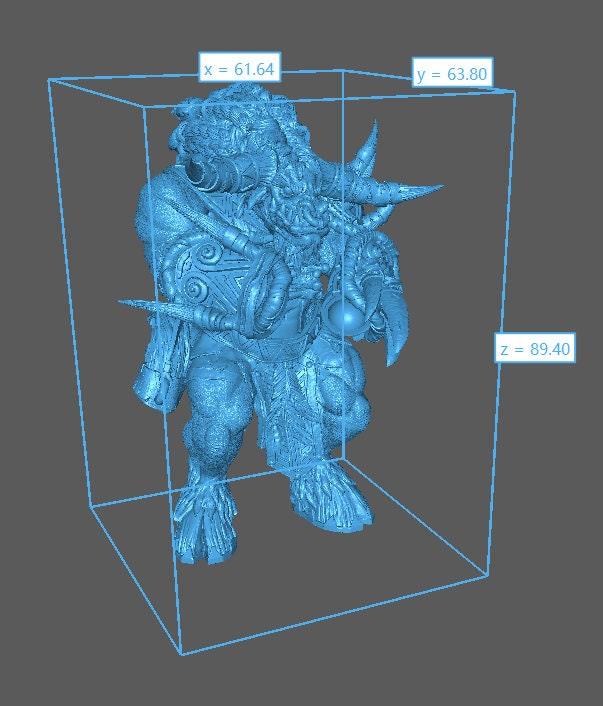Image resolution: width=603 pixels, height=706 pixels.
Task: Click the round orb held by the creature
Action: tap(348, 315)
